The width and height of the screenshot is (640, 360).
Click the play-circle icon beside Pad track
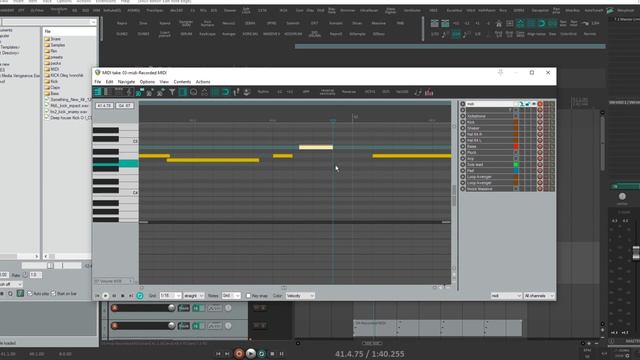[462, 171]
